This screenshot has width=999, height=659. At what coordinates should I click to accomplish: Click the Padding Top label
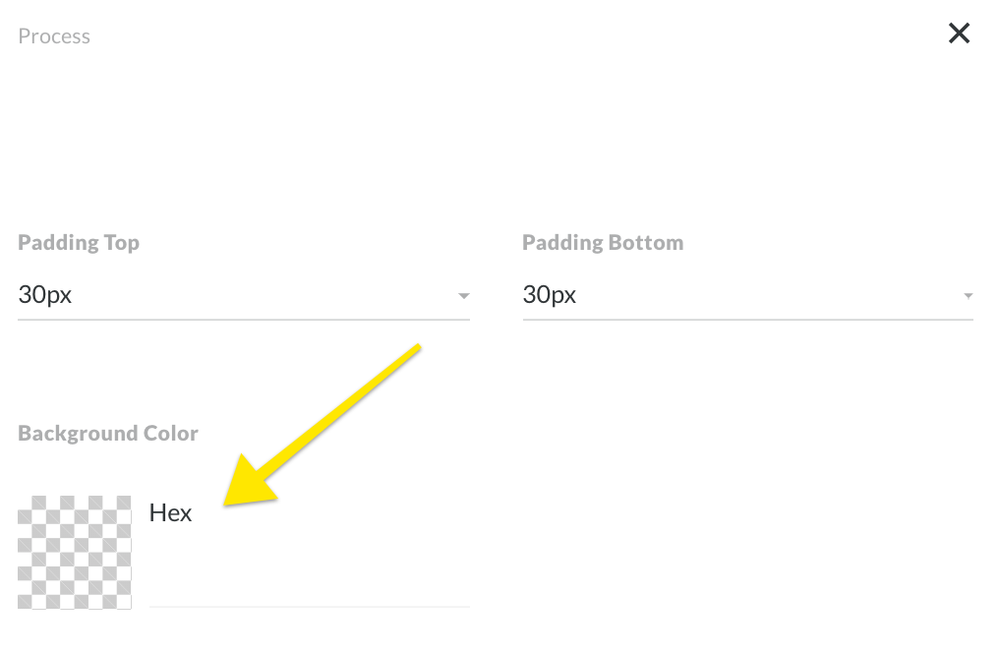click(x=78, y=243)
